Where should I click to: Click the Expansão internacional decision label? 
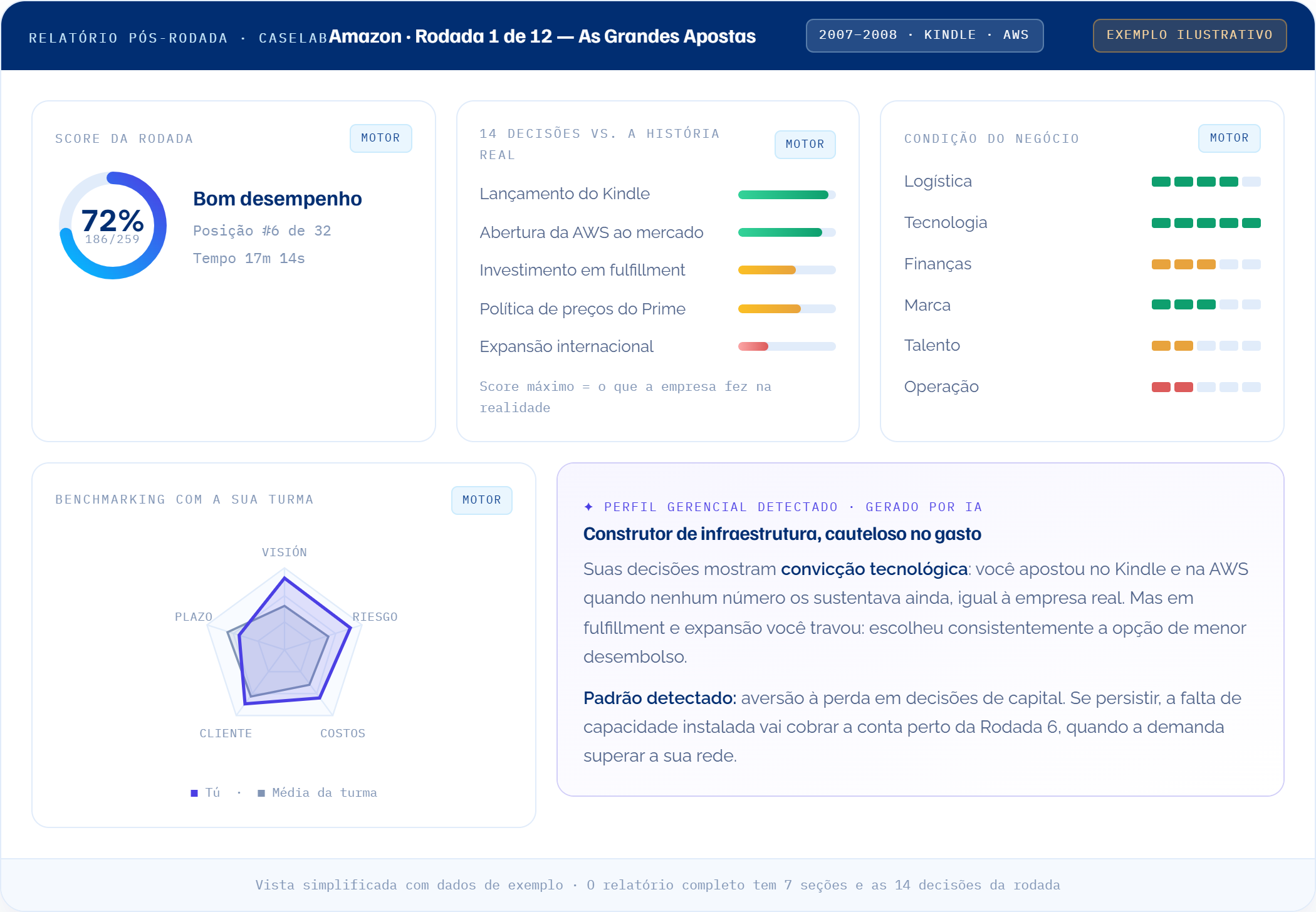click(567, 346)
